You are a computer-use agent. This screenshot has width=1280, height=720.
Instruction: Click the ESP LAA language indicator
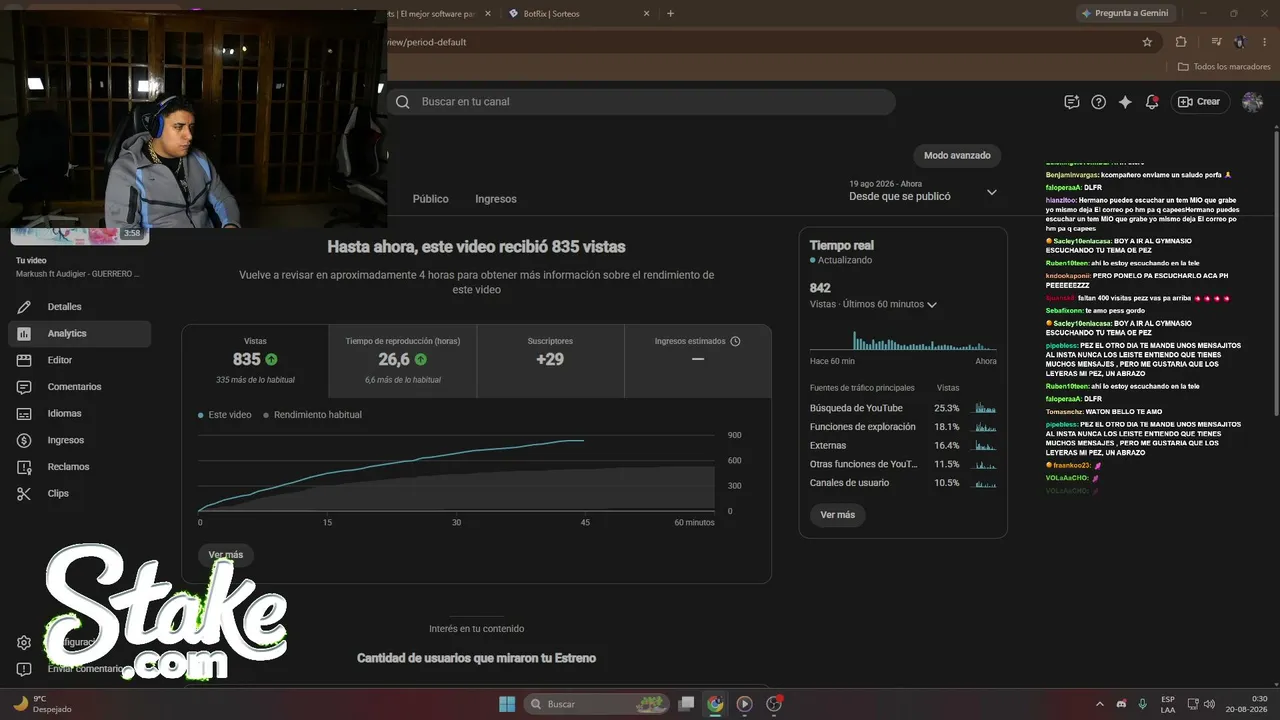point(1168,704)
